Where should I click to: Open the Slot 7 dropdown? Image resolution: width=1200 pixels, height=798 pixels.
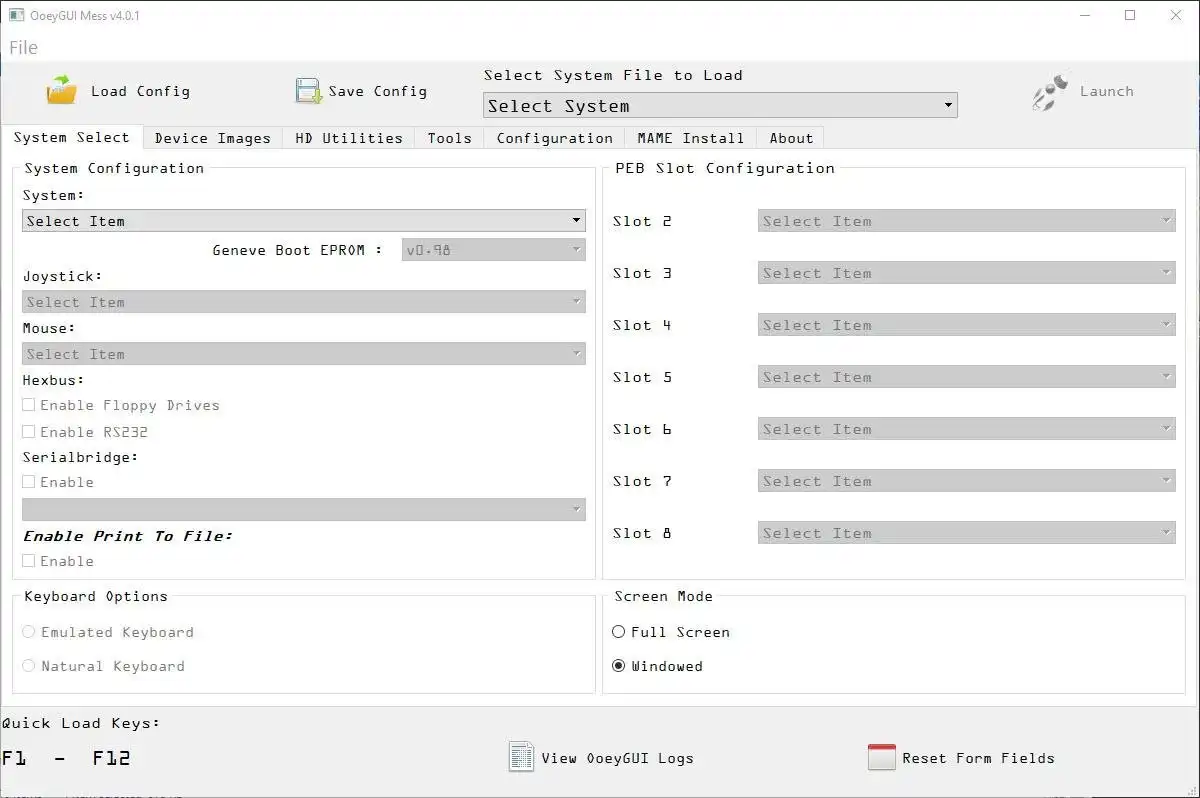click(967, 481)
